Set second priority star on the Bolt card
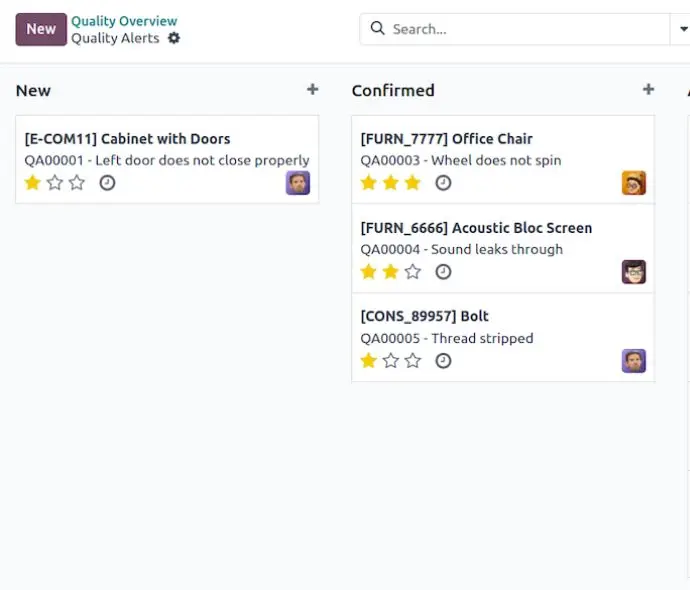The height and width of the screenshot is (590, 690). tap(391, 361)
